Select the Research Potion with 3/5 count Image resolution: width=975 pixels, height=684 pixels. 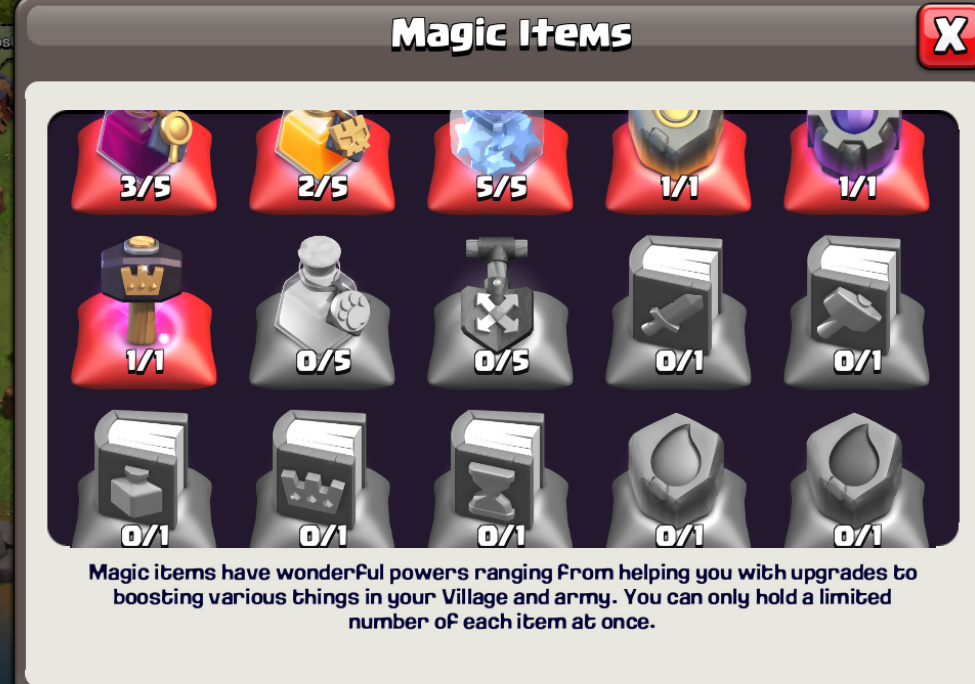(144, 162)
